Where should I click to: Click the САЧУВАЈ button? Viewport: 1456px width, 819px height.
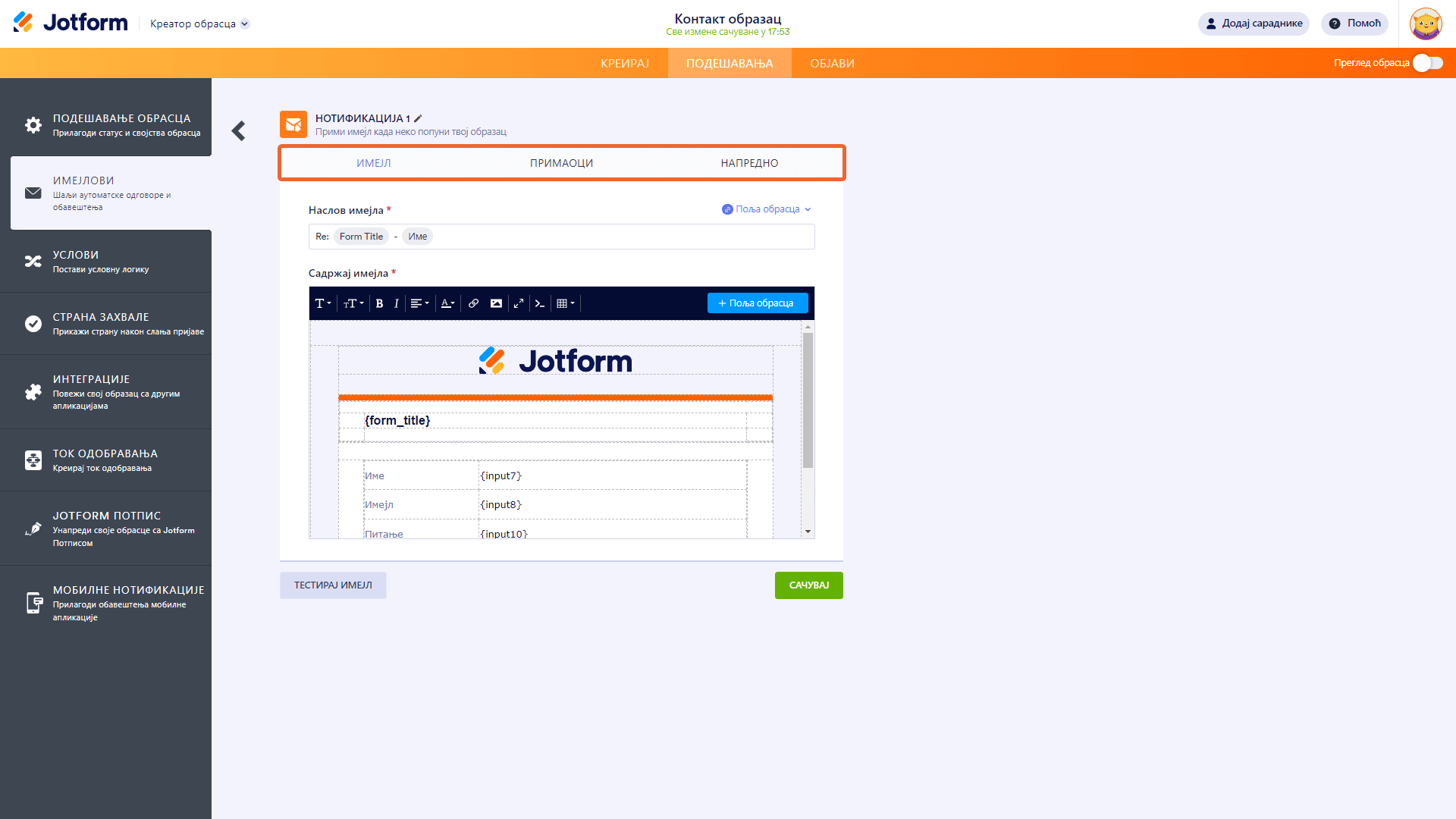(x=808, y=585)
